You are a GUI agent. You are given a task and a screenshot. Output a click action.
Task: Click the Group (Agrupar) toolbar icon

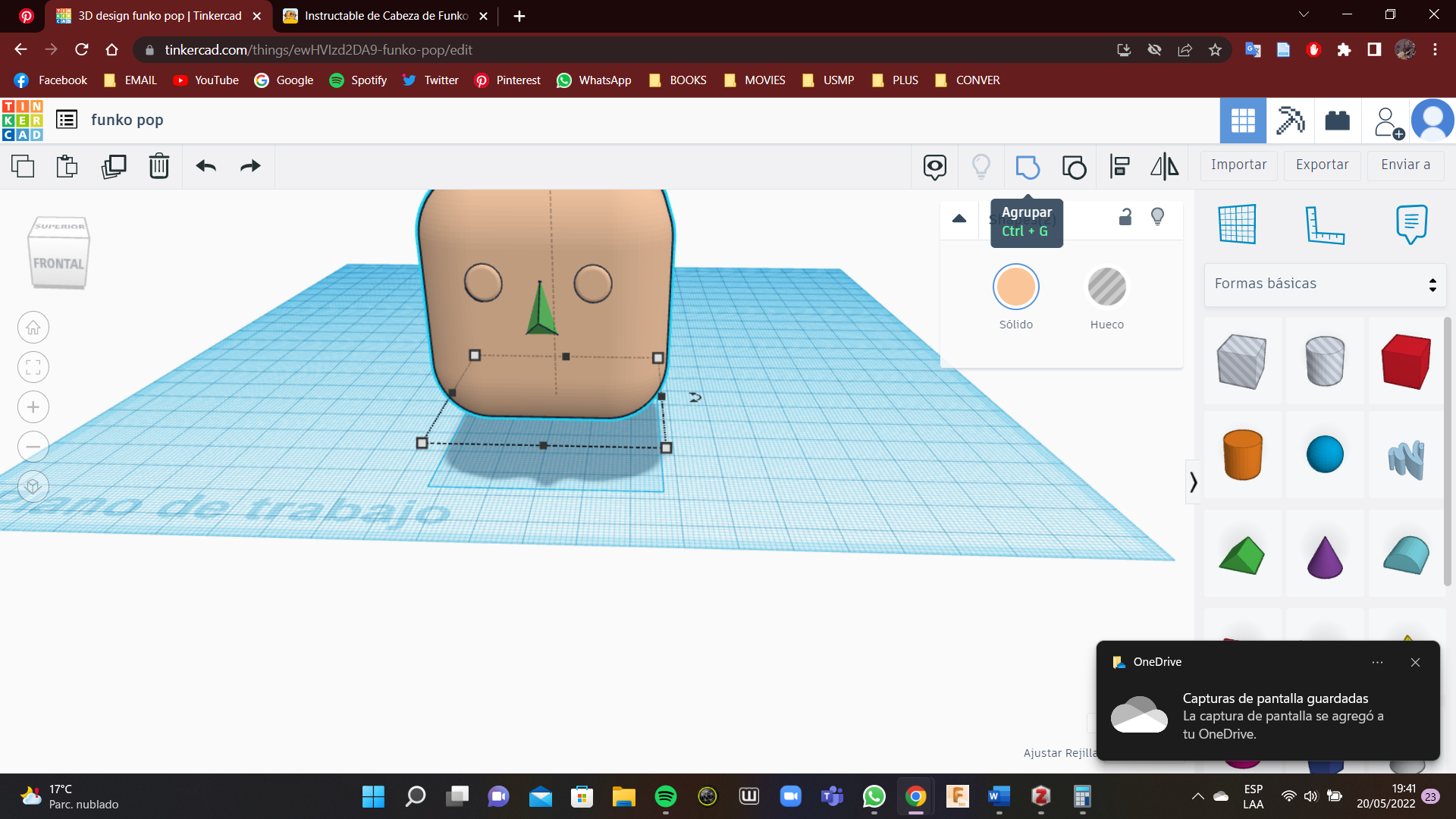1027,166
